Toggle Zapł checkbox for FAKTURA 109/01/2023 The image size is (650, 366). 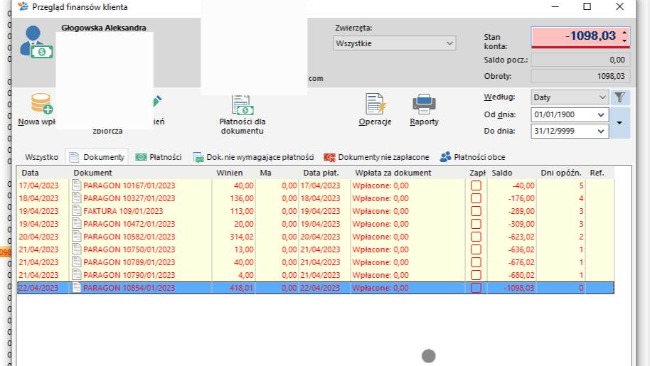[476, 211]
